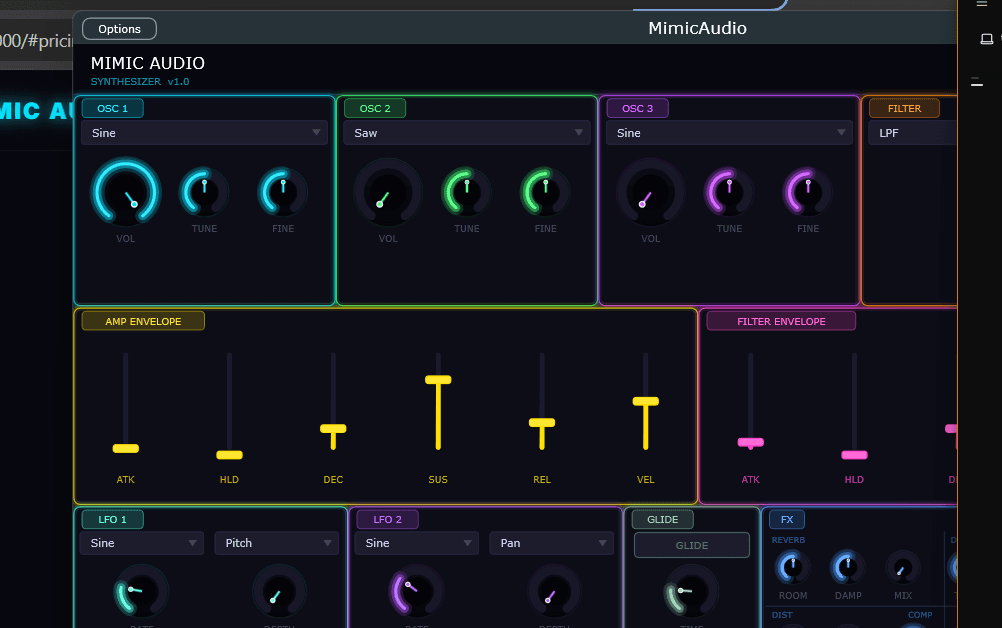Toggle the GLIDE button on

[x=691, y=545]
